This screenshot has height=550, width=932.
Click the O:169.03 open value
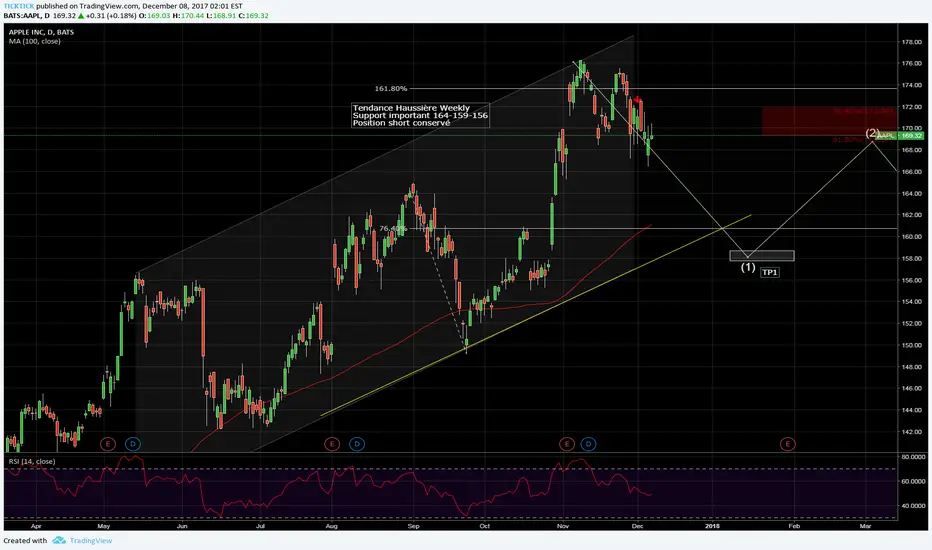coord(155,16)
